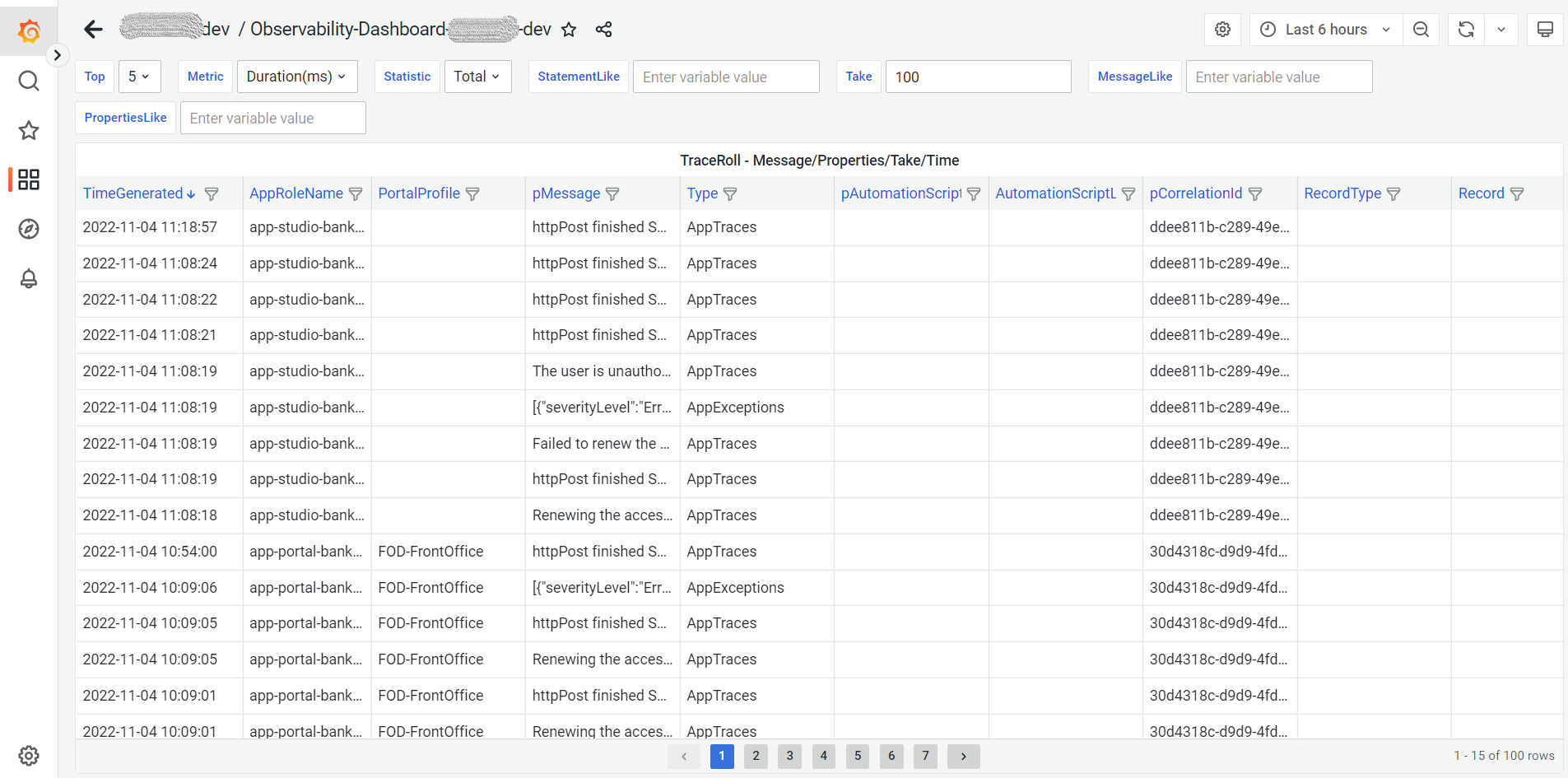This screenshot has height=778, width=1568.
Task: Open the Starred dashboards icon
Action: tap(29, 130)
